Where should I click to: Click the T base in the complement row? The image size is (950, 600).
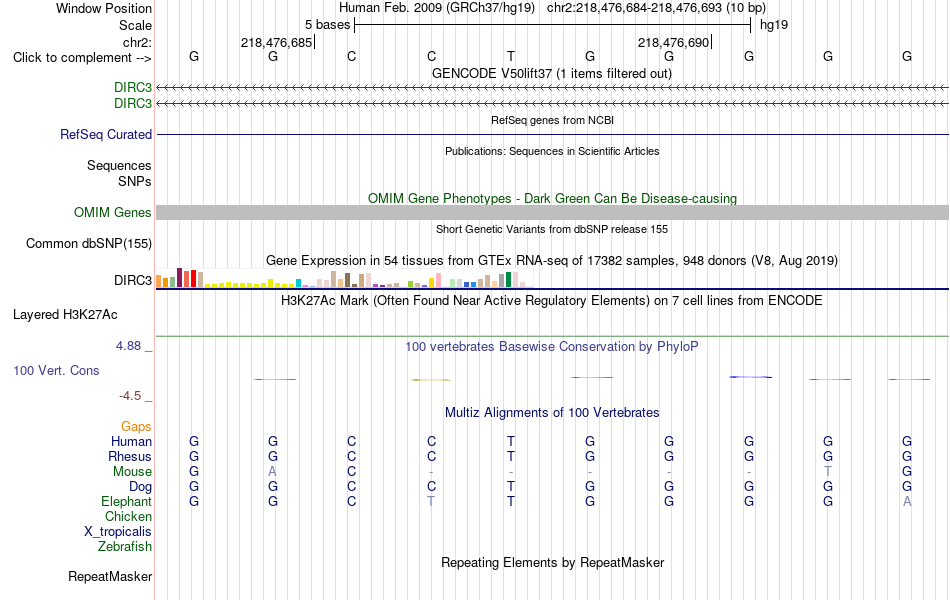511,56
